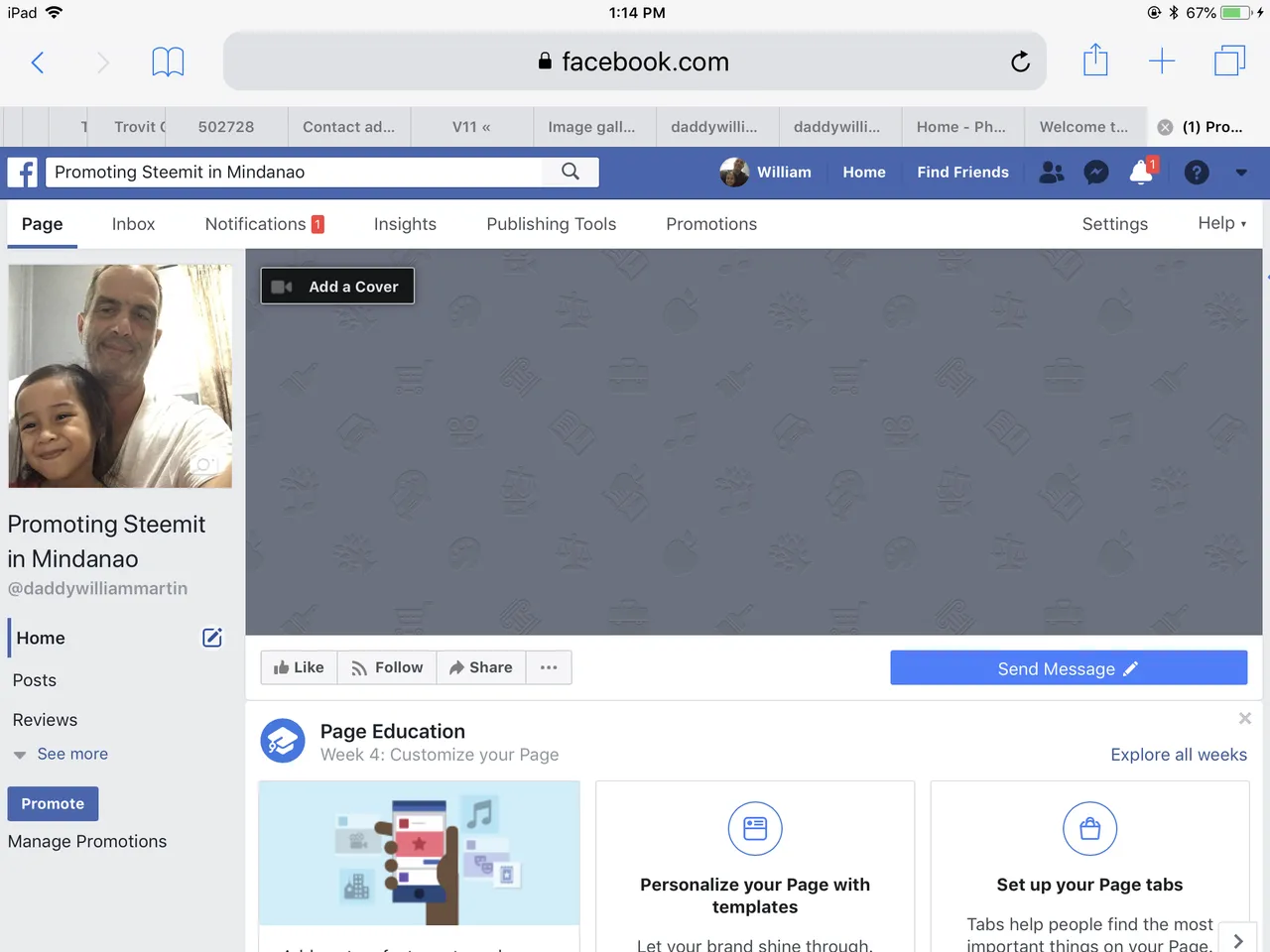Show all Safari tabs overview
This screenshot has height=952, width=1270.
coord(1229,61)
